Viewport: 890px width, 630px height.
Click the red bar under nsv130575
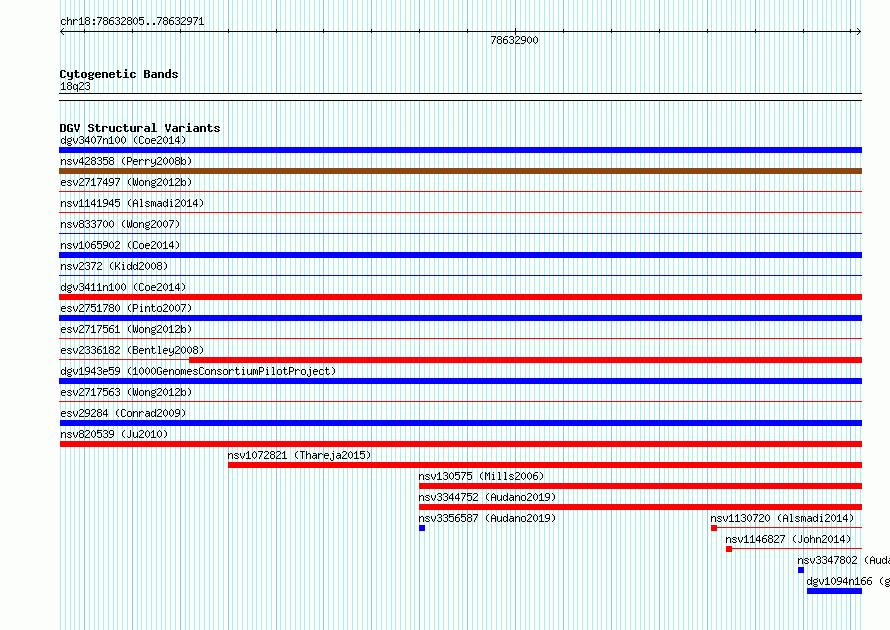click(640, 486)
